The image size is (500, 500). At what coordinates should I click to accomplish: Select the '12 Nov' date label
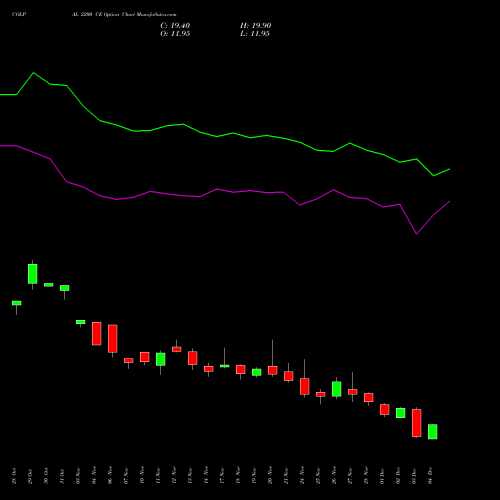(174, 475)
